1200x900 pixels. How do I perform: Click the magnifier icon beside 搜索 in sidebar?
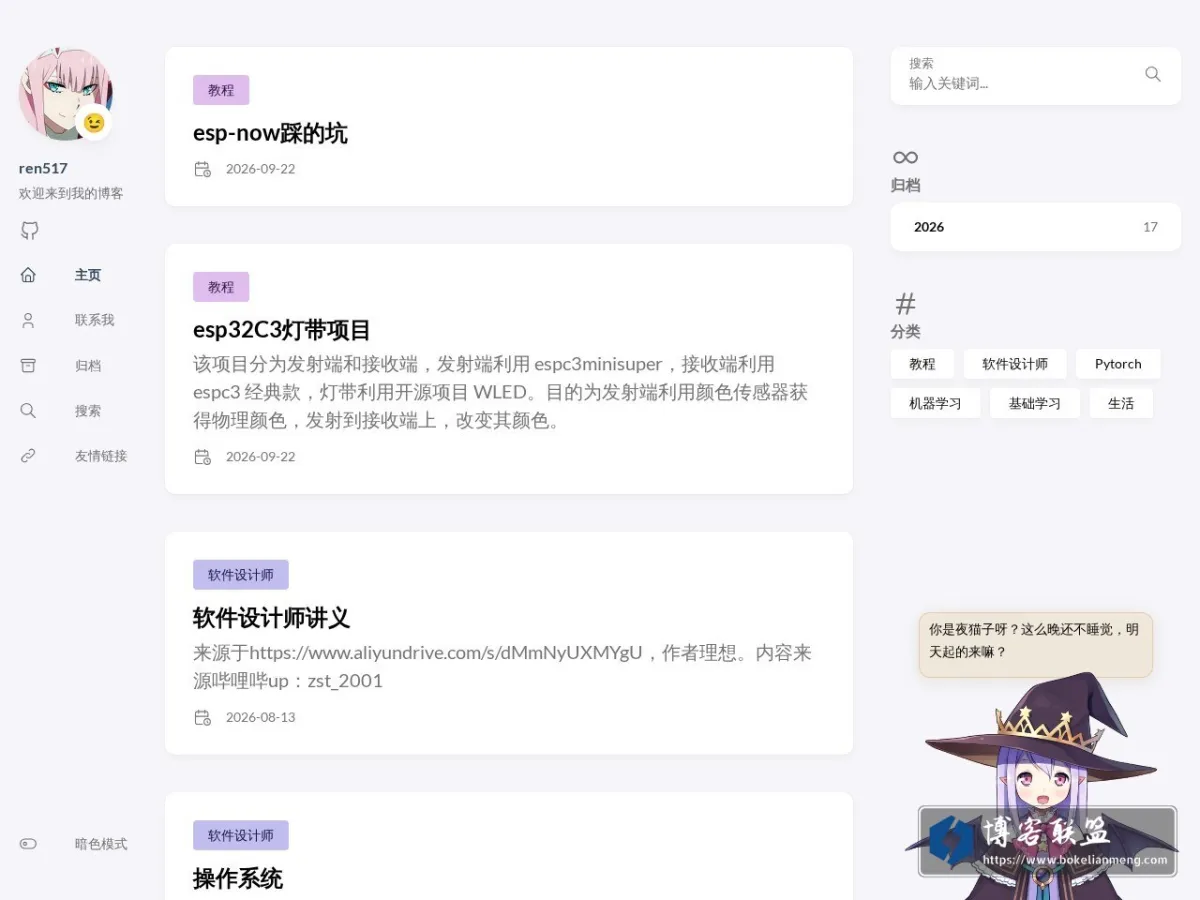point(28,410)
